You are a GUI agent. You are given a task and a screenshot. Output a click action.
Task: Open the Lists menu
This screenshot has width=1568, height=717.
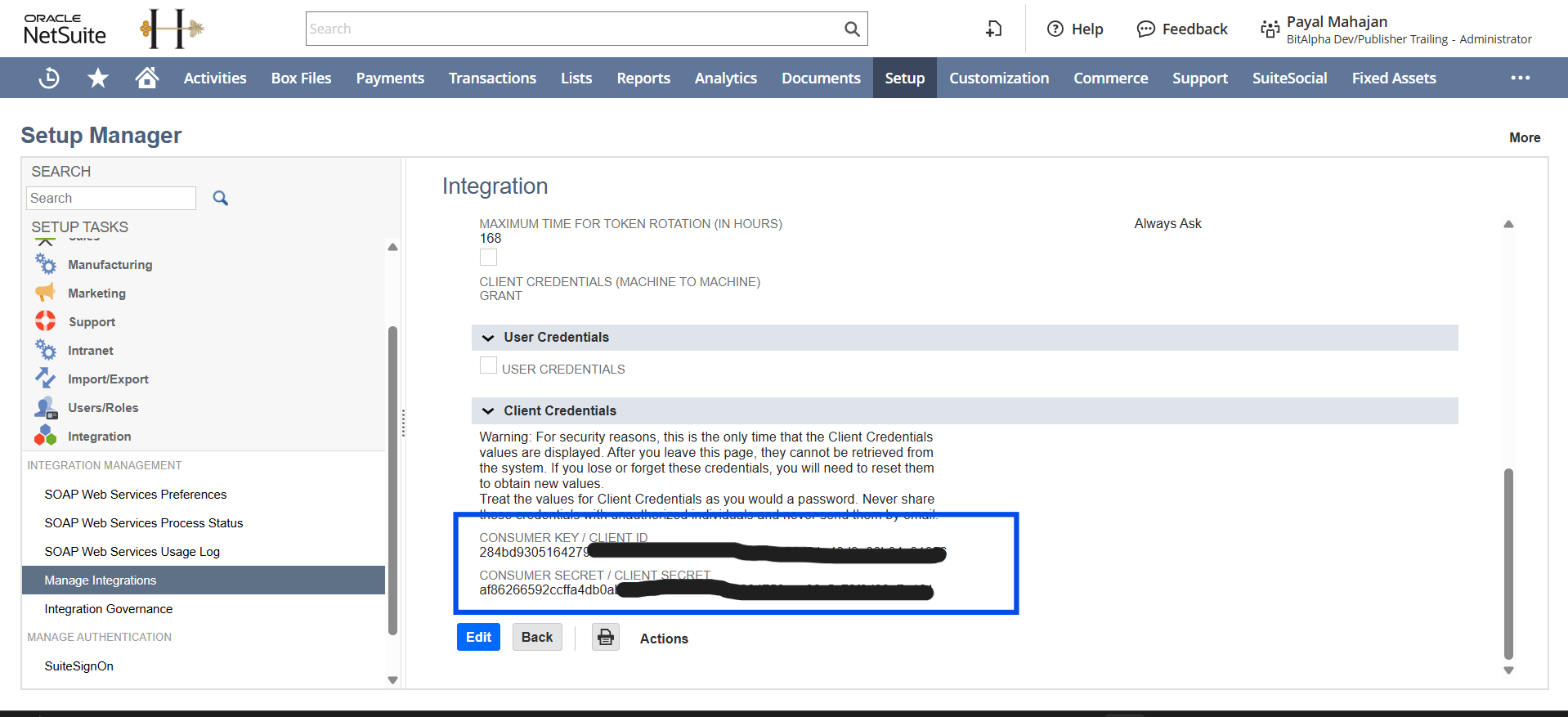coord(576,78)
